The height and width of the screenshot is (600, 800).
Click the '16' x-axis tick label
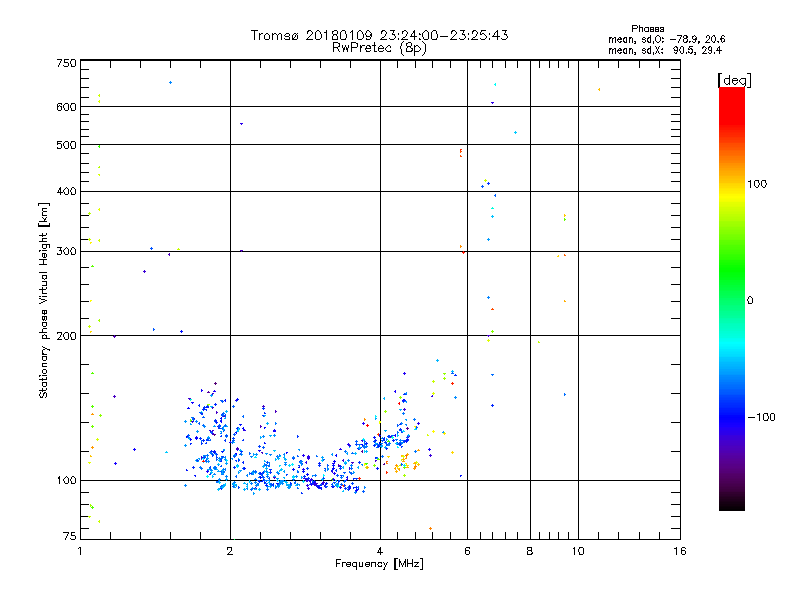680,551
